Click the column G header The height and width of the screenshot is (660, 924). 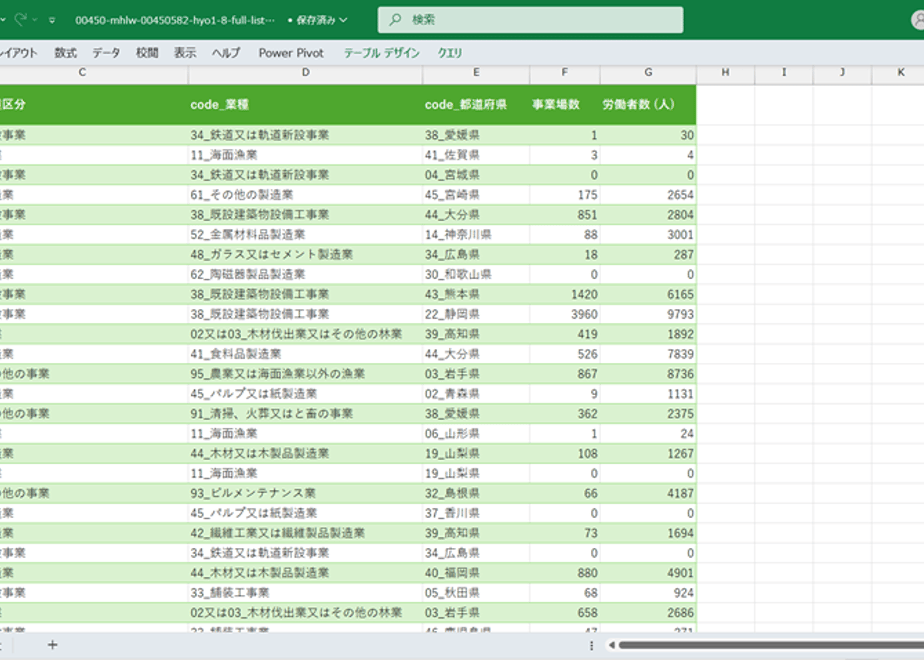pyautogui.click(x=648, y=72)
